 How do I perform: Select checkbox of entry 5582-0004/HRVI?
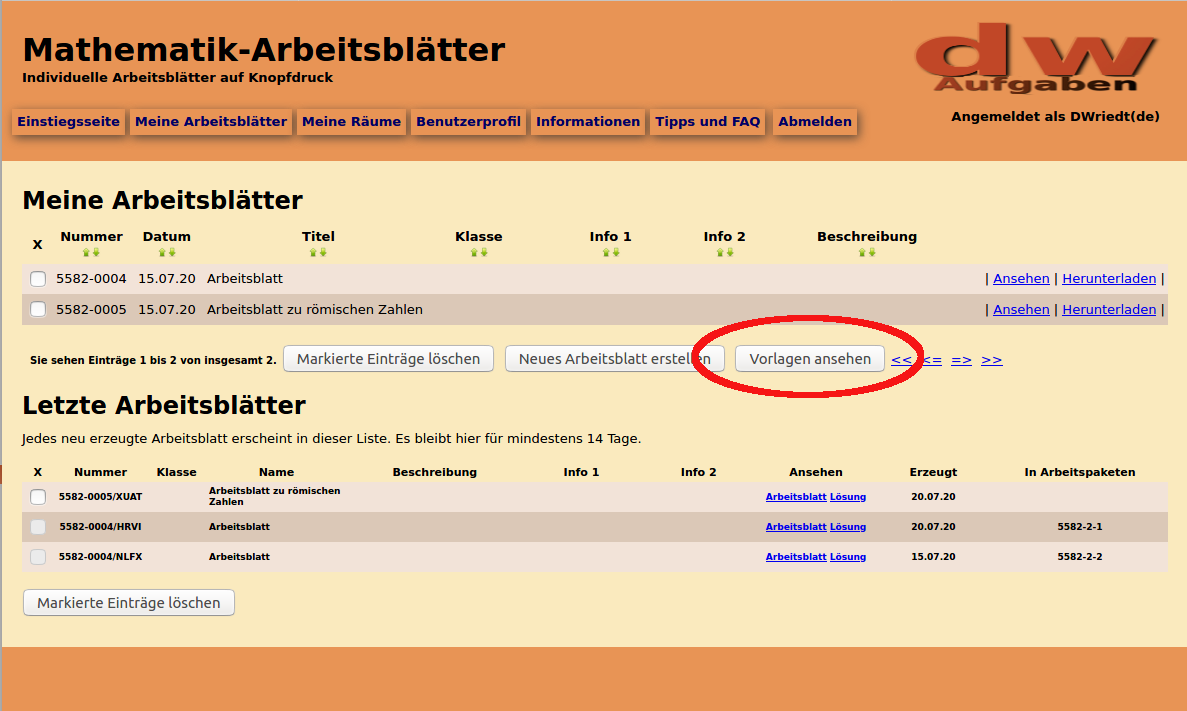click(x=38, y=527)
